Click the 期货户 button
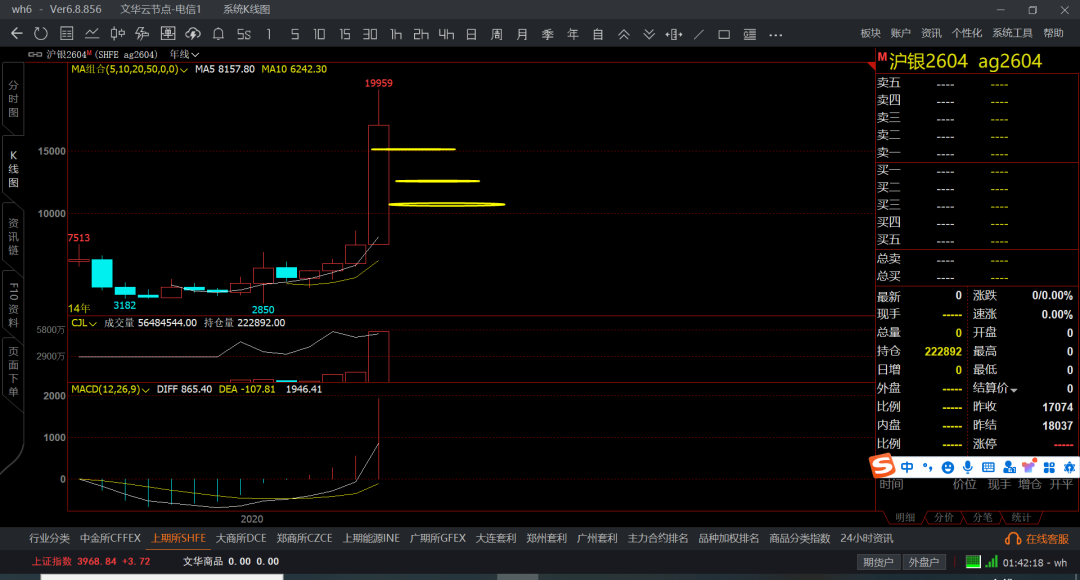Viewport: 1080px width, 580px height. (879, 562)
